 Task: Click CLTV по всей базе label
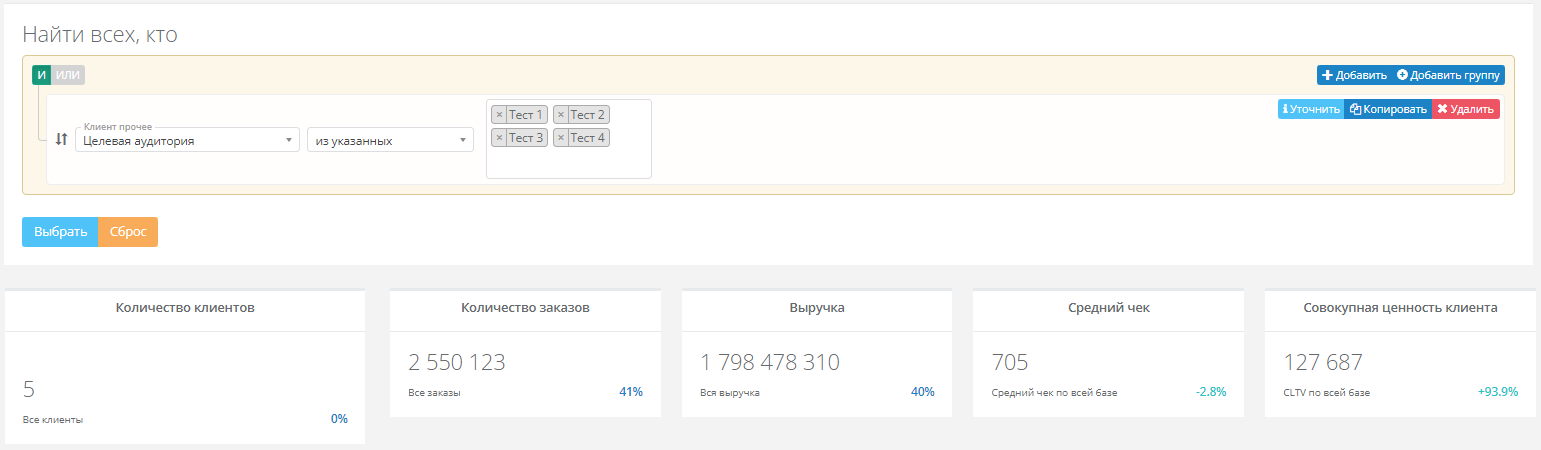1326,393
